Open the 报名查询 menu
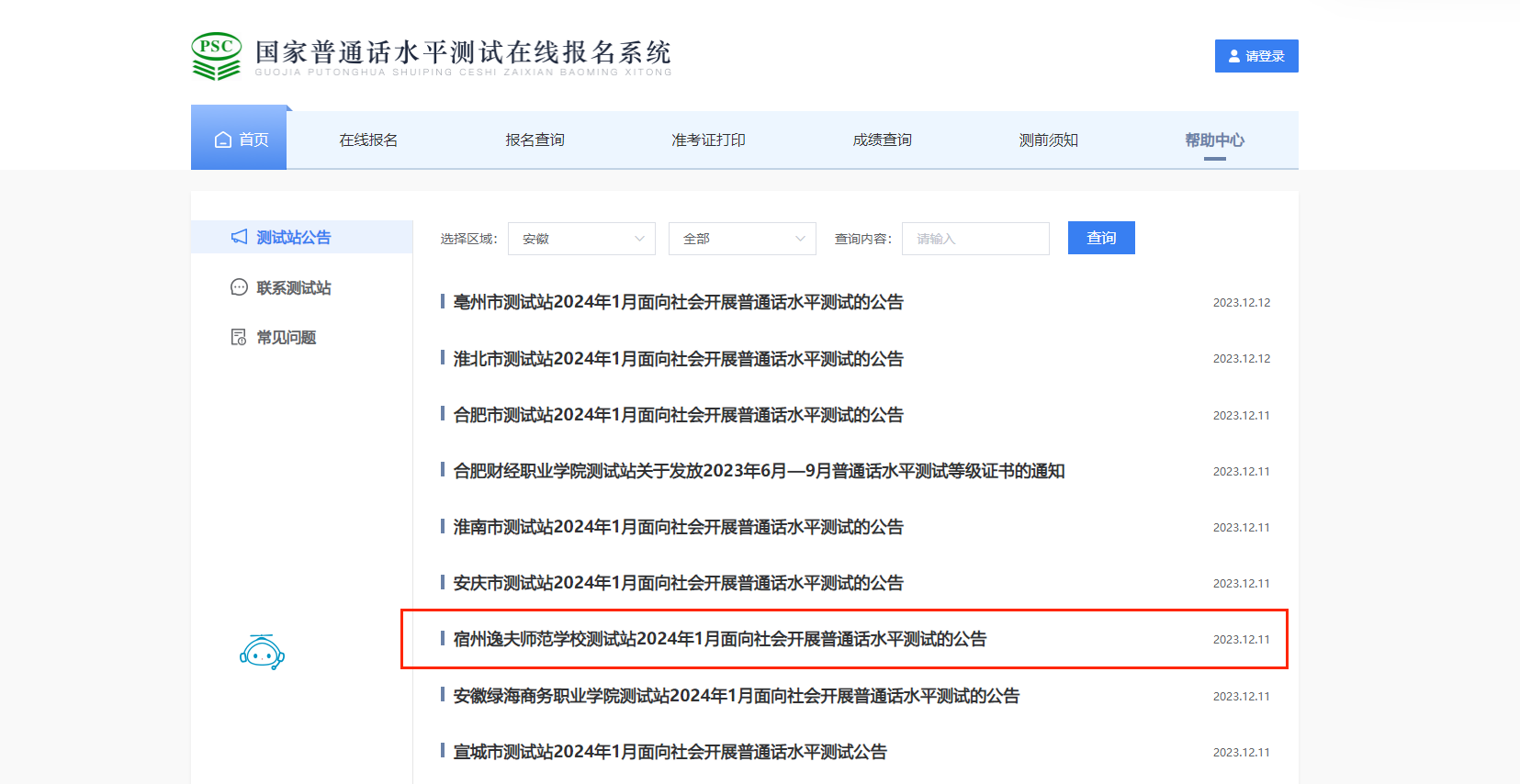The height and width of the screenshot is (784, 1520). pos(535,140)
